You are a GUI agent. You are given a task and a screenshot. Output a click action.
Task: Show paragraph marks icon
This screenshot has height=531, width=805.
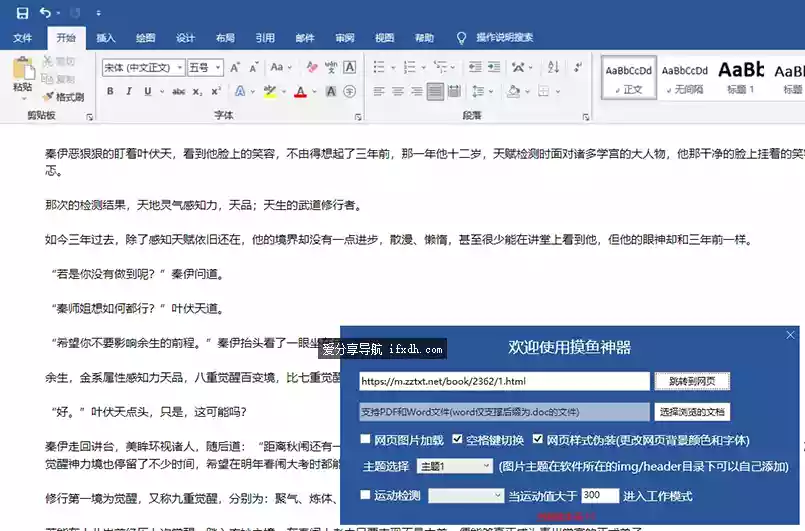(578, 67)
